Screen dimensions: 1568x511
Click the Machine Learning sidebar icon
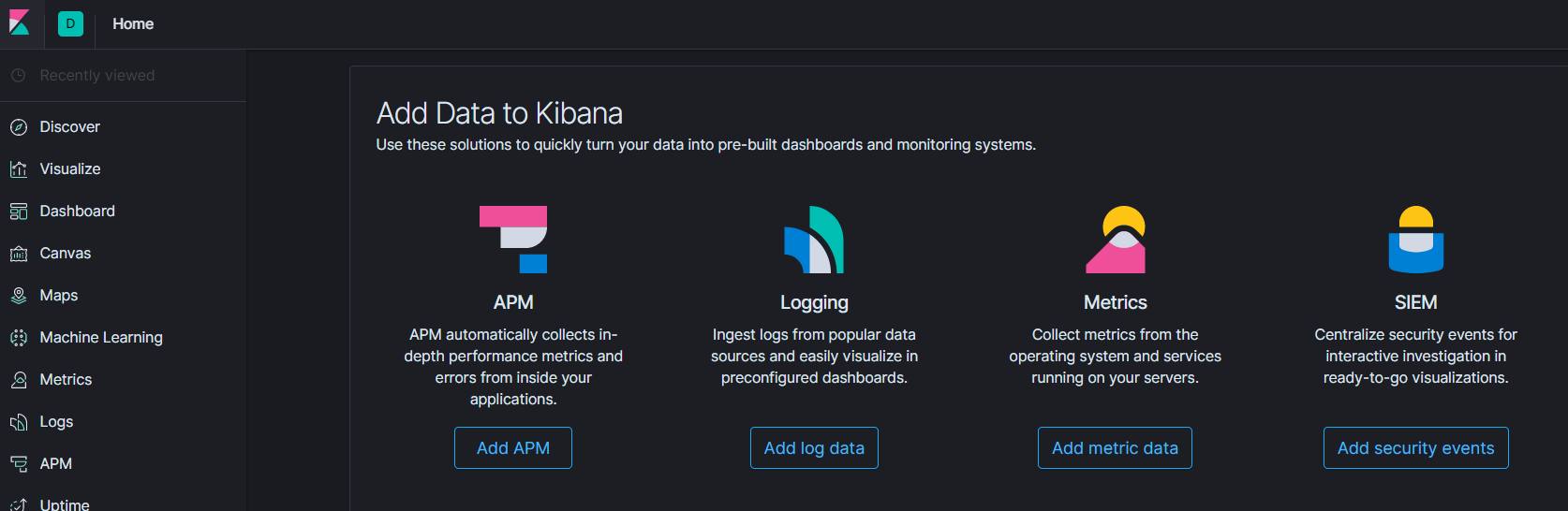coord(19,338)
